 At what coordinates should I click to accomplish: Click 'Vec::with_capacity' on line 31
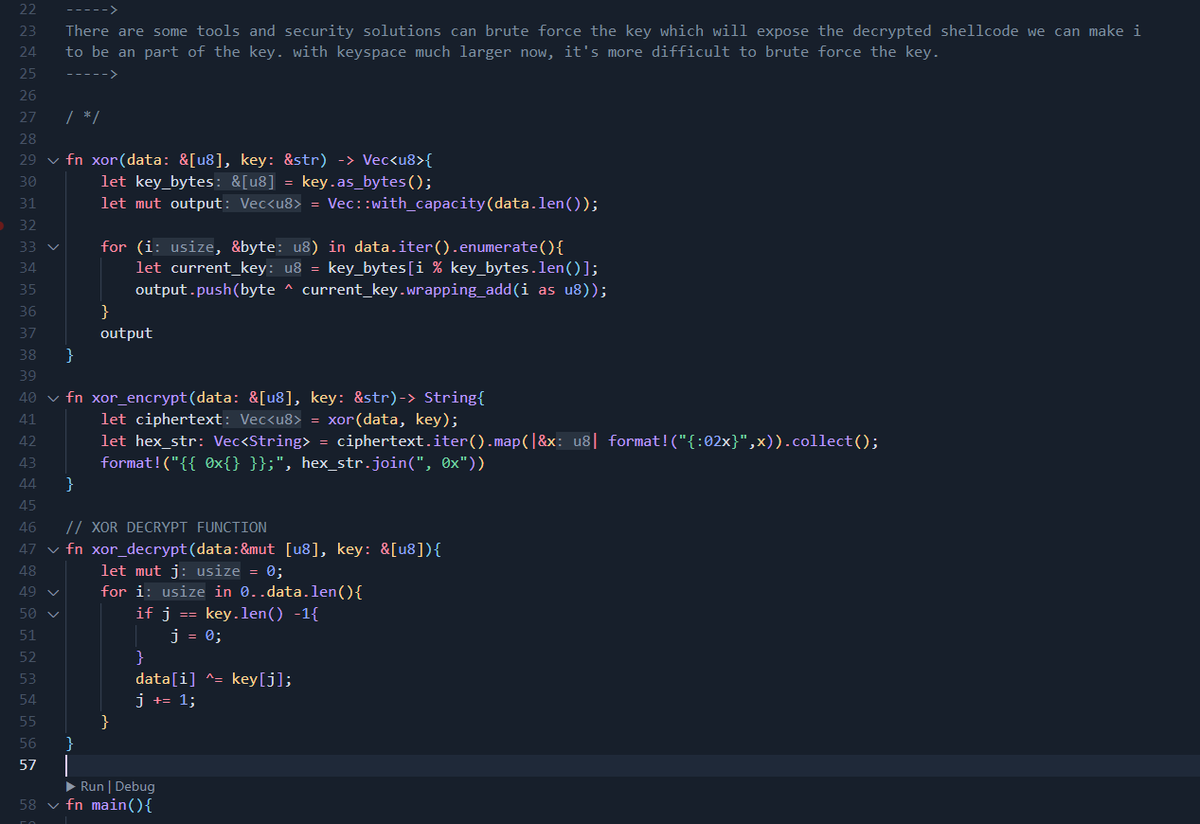(x=406, y=204)
